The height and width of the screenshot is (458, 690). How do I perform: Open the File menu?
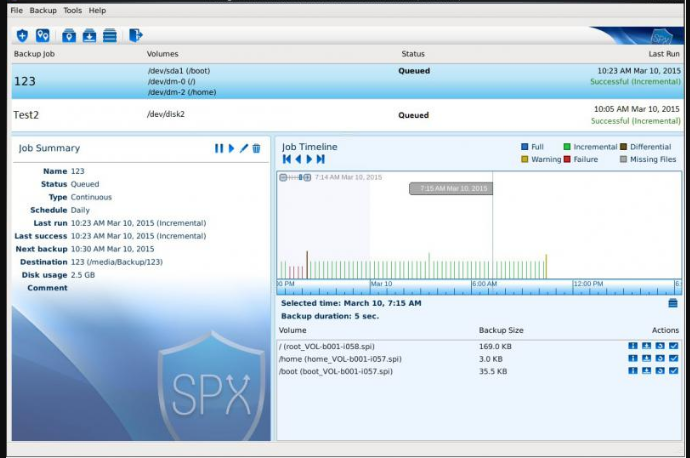16,10
